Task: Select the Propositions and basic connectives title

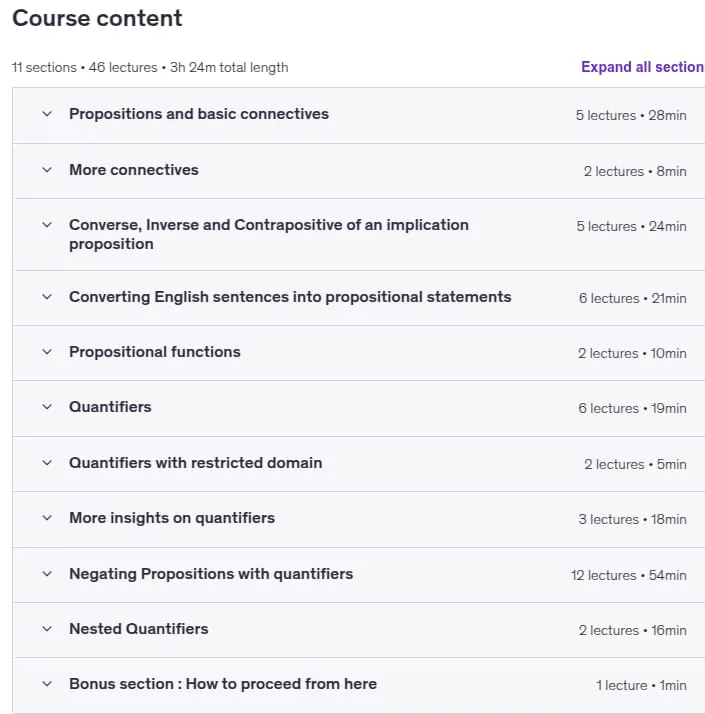Action: coord(199,114)
